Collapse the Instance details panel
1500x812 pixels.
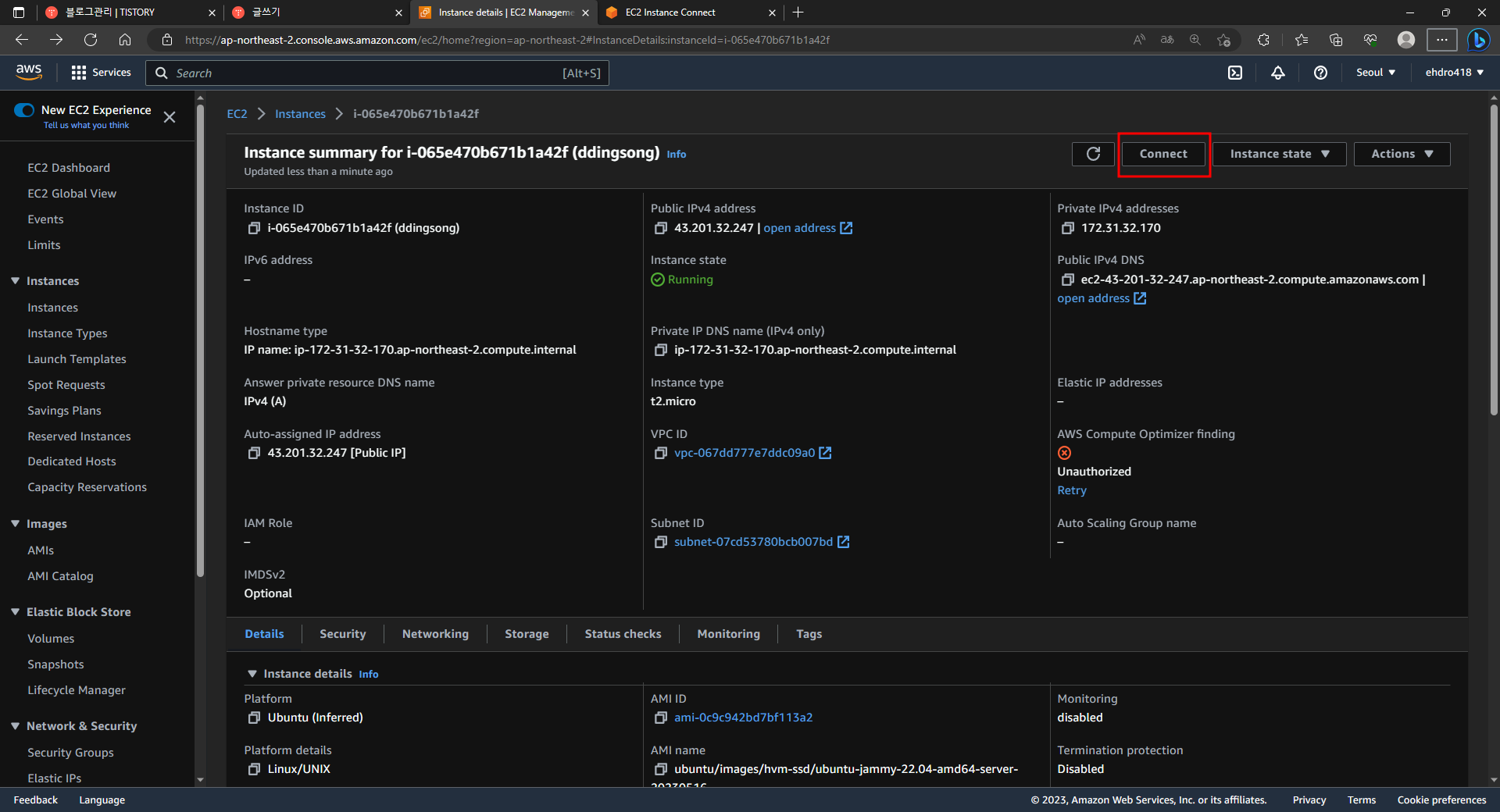click(252, 674)
